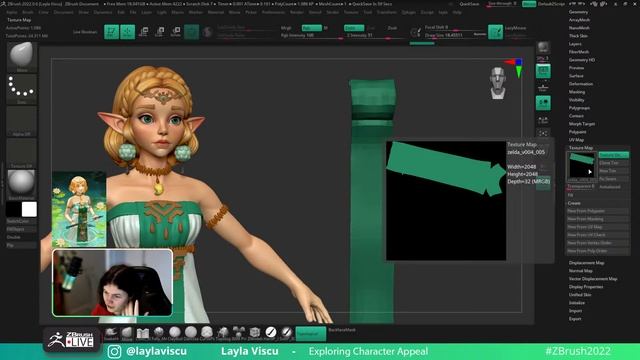This screenshot has height=360, width=640.
Task: Switch to the Scale transform icon
Action: click(160, 32)
